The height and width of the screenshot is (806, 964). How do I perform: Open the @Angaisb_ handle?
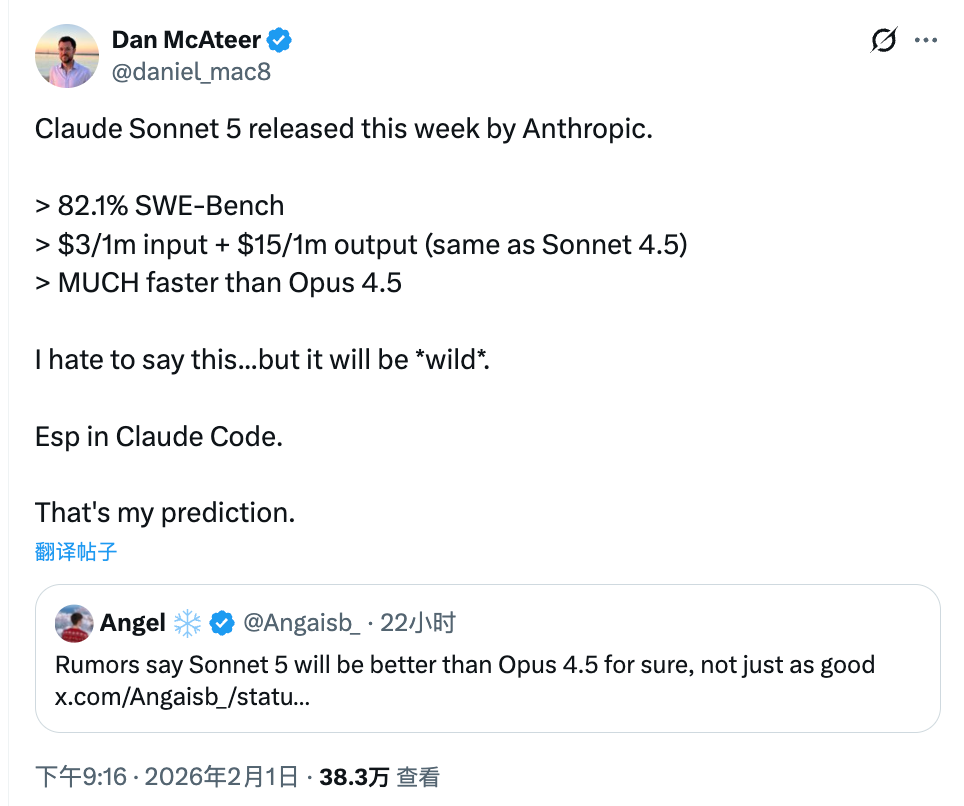[302, 623]
